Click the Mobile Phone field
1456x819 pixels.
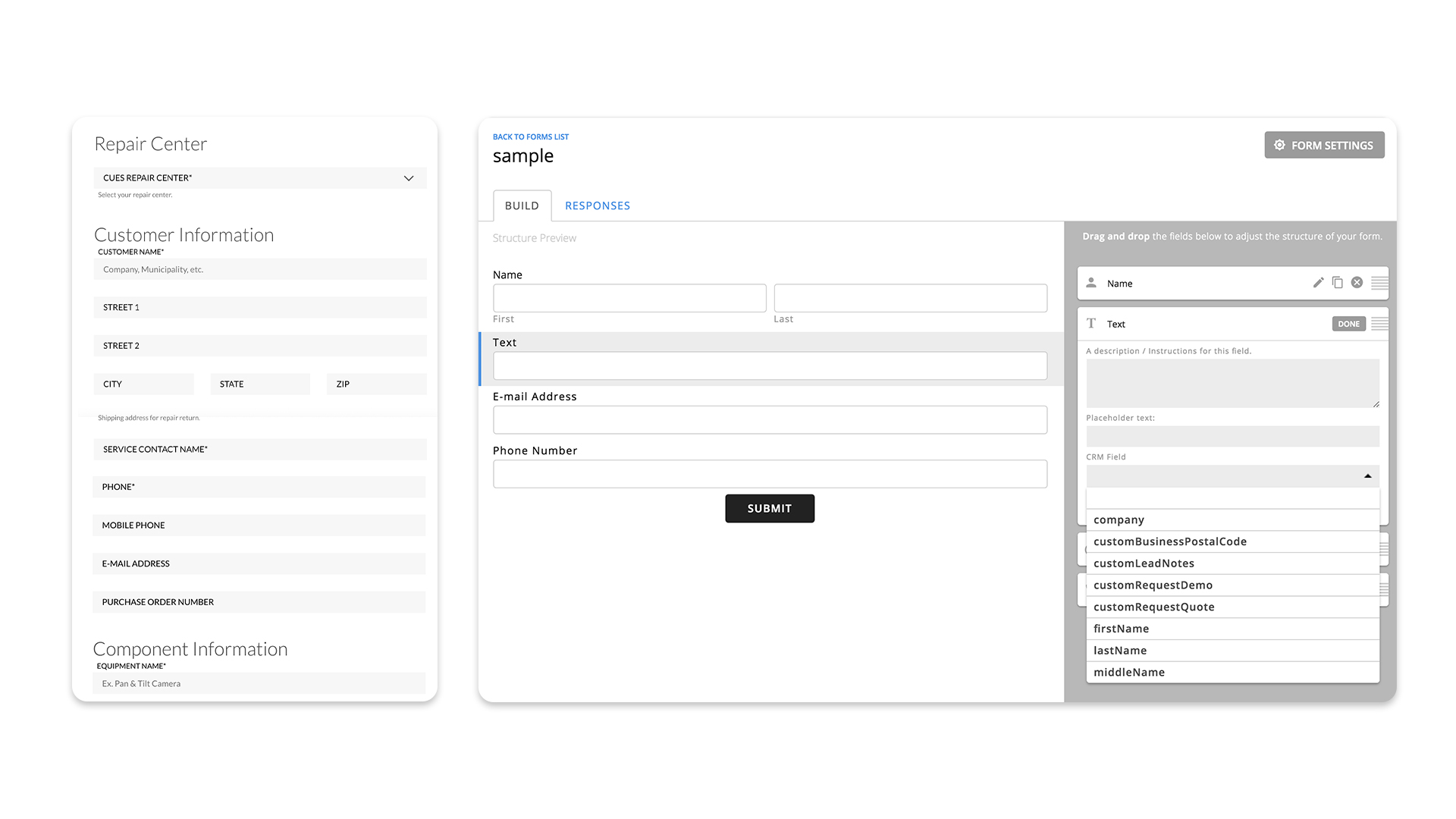coord(259,525)
